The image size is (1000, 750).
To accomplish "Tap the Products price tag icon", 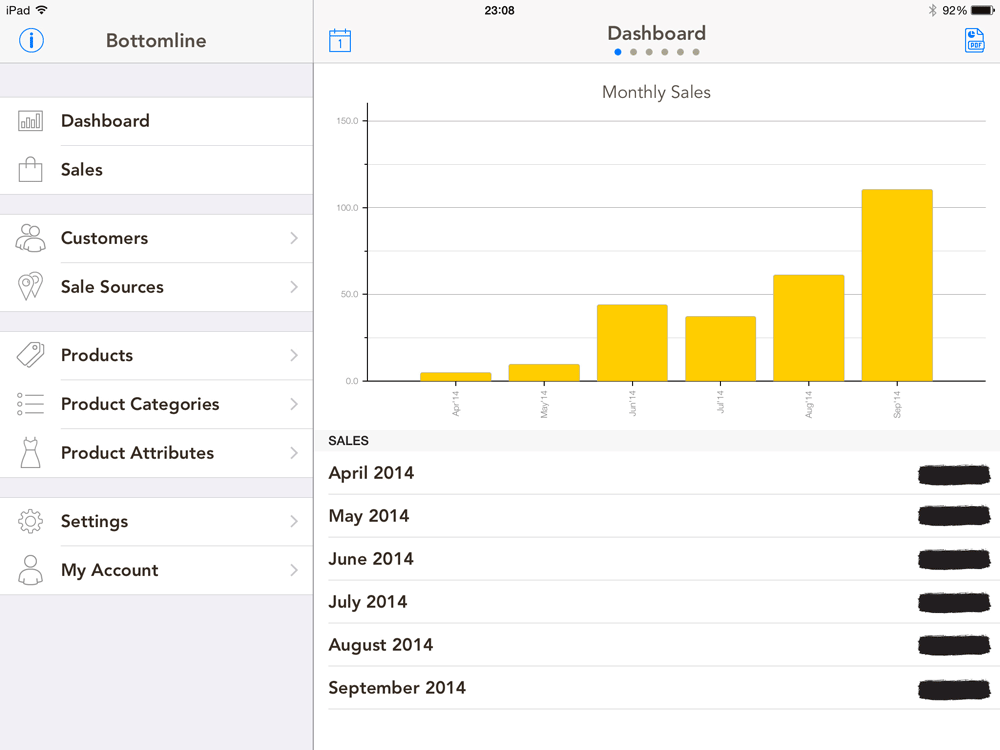I will pyautogui.click(x=31, y=355).
